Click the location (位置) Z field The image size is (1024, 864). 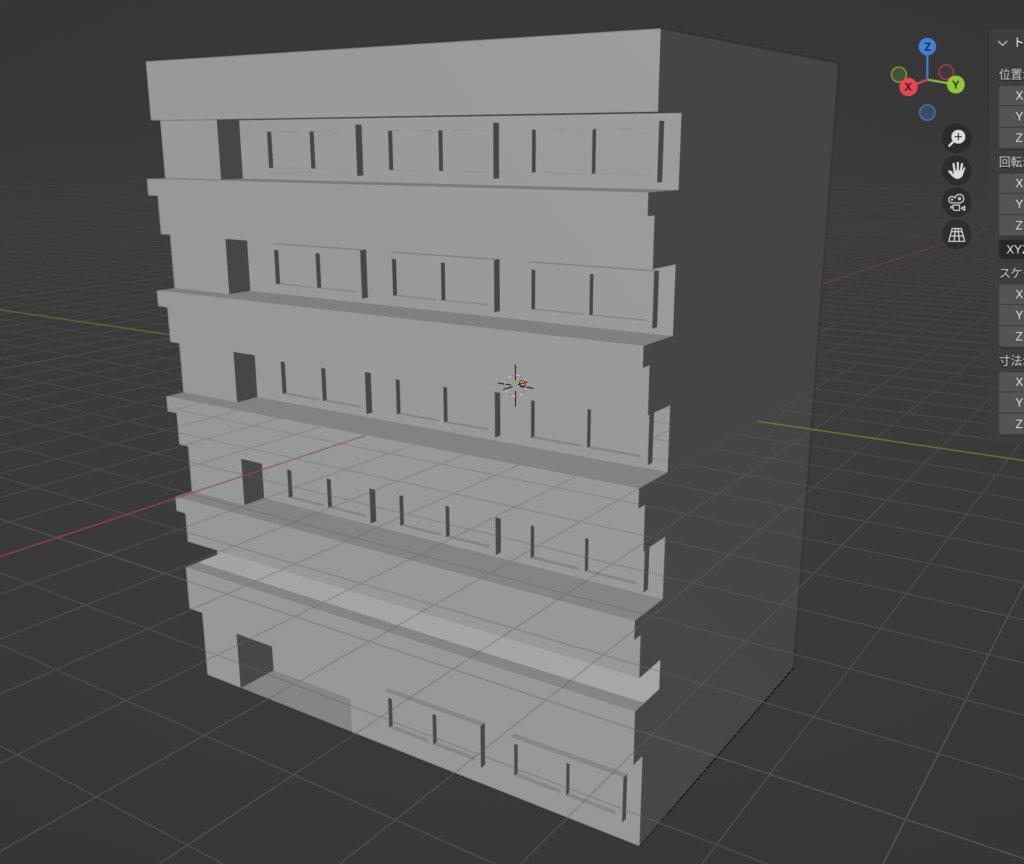coord(1011,138)
